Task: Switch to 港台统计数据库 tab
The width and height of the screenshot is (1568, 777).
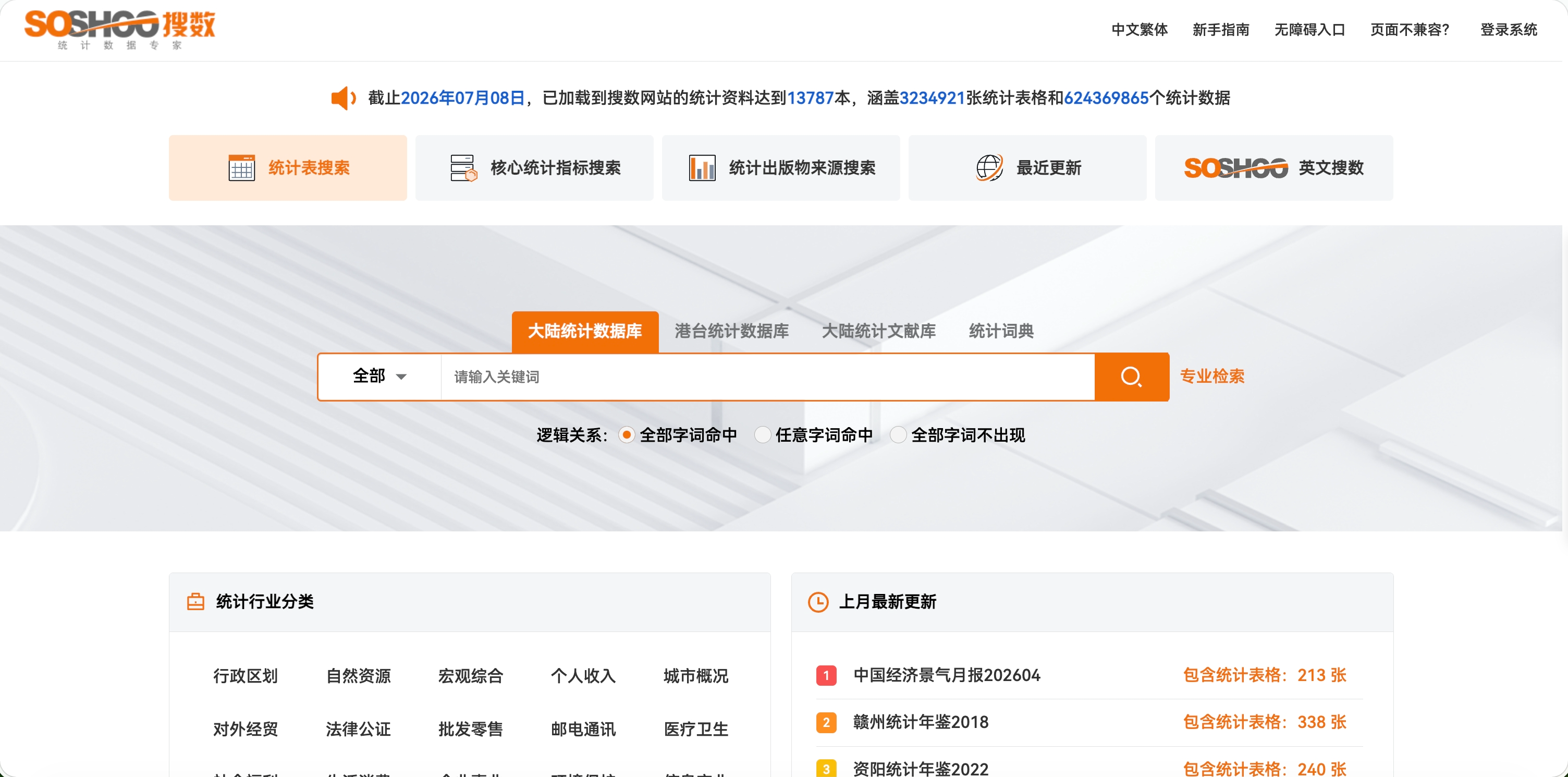Action: coord(732,331)
